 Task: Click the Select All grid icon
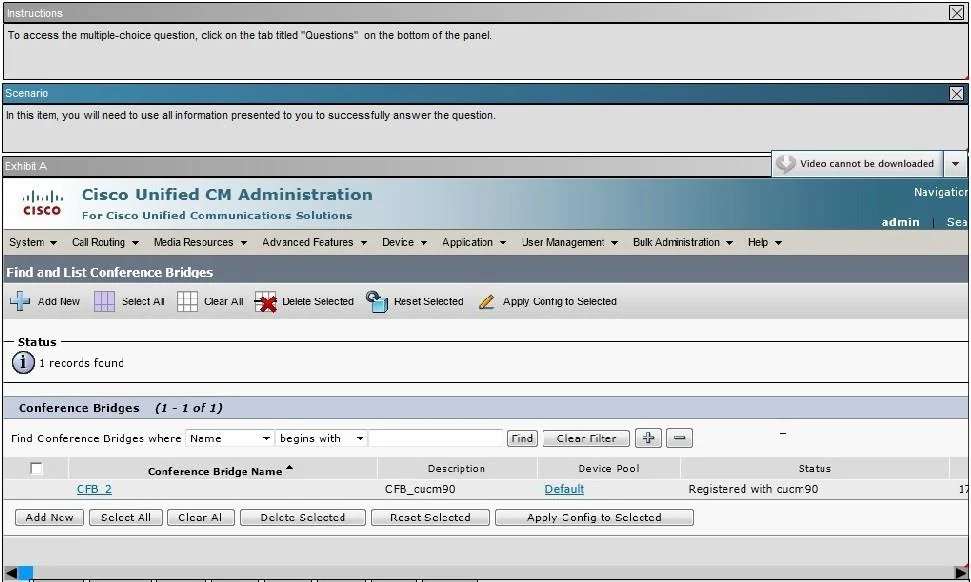click(x=104, y=302)
